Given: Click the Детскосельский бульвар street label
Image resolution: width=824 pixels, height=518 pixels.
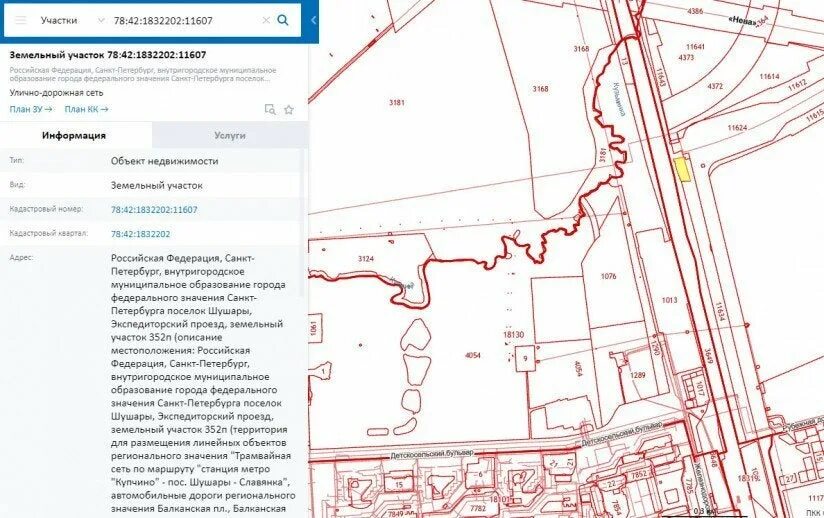Looking at the screenshot, I should [431, 455].
